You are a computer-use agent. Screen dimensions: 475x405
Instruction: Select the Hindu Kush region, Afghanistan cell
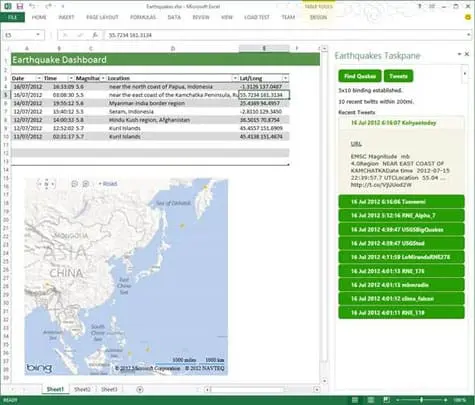coord(172,120)
